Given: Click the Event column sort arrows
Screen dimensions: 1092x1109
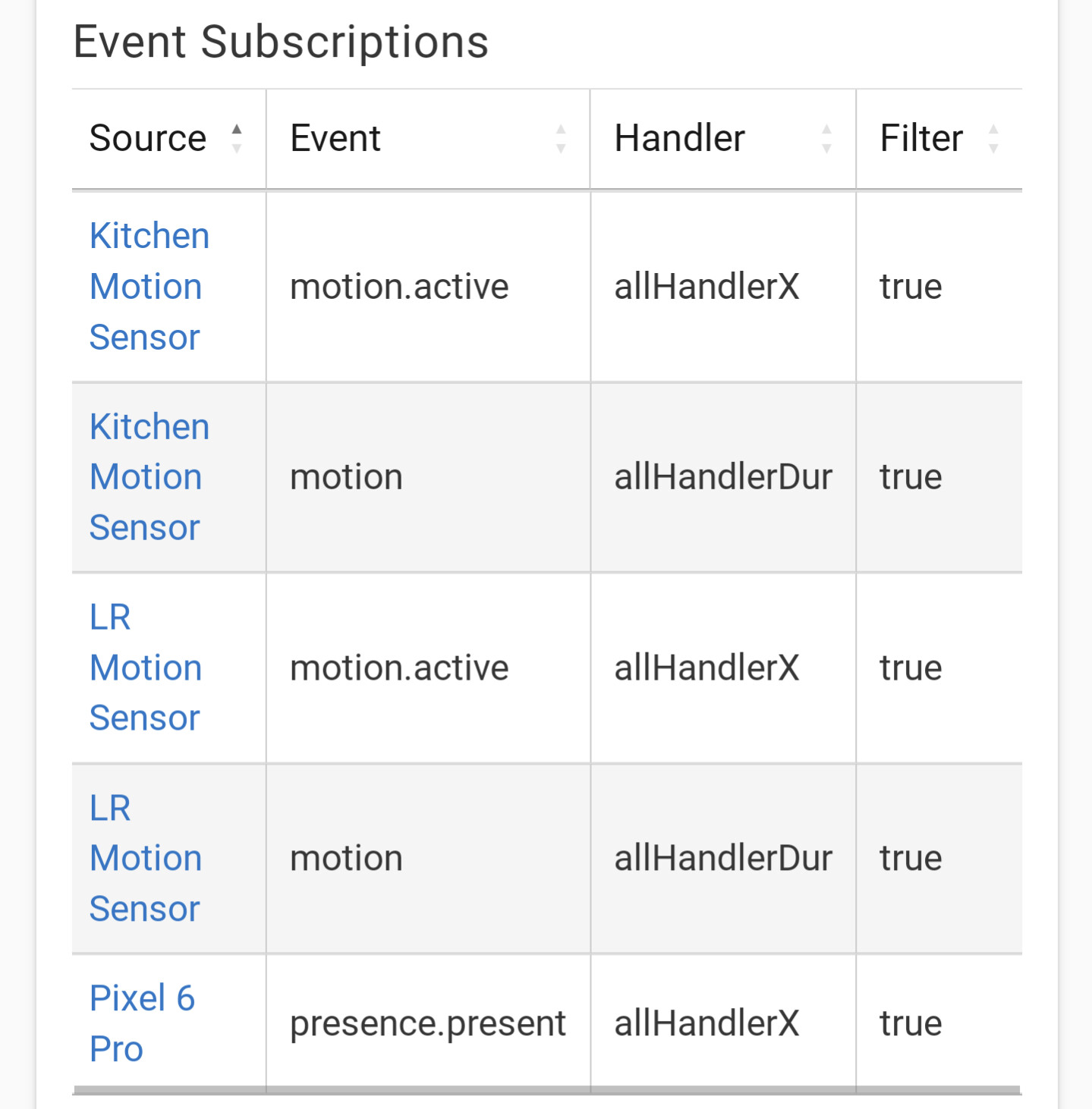Looking at the screenshot, I should click(x=561, y=139).
